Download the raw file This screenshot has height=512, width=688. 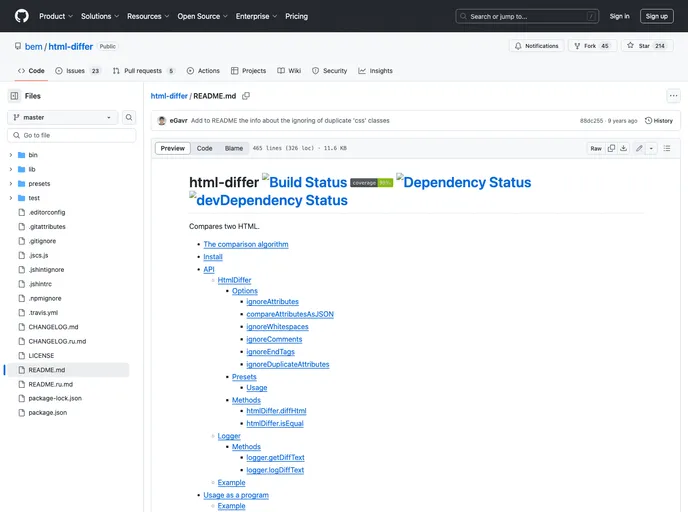tap(624, 148)
